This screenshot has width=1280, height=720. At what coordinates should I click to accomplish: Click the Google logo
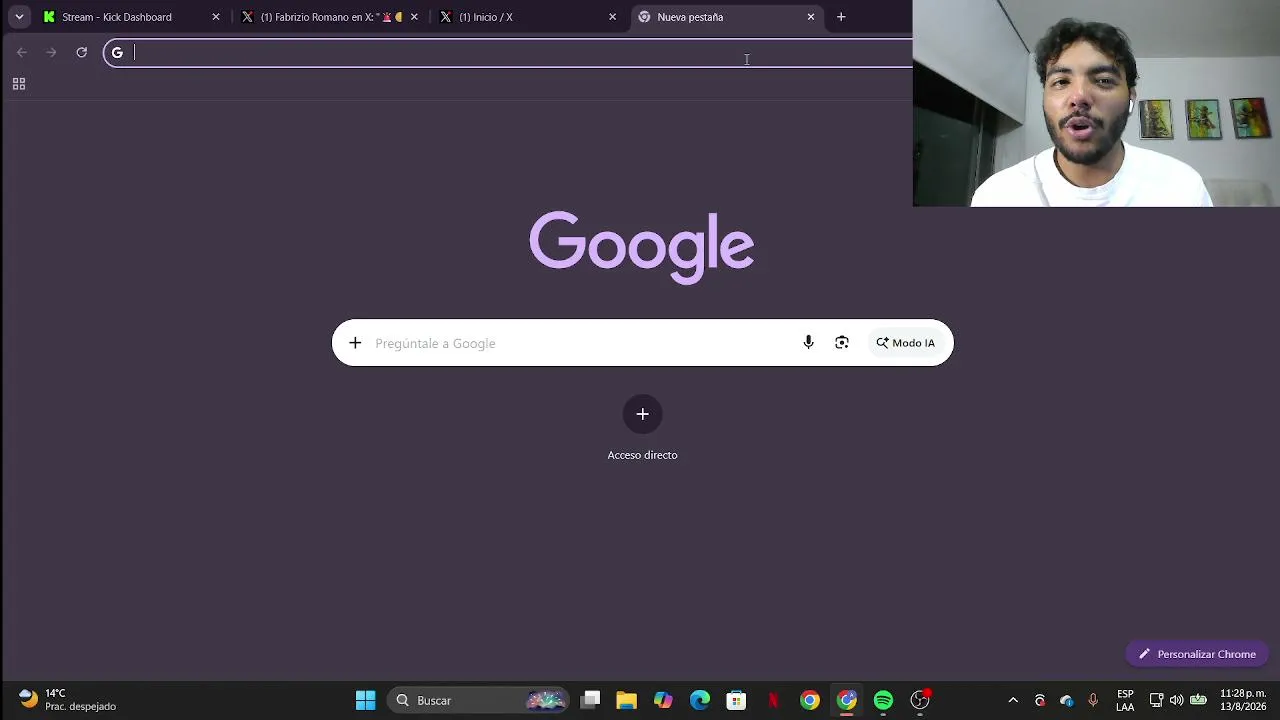(642, 247)
